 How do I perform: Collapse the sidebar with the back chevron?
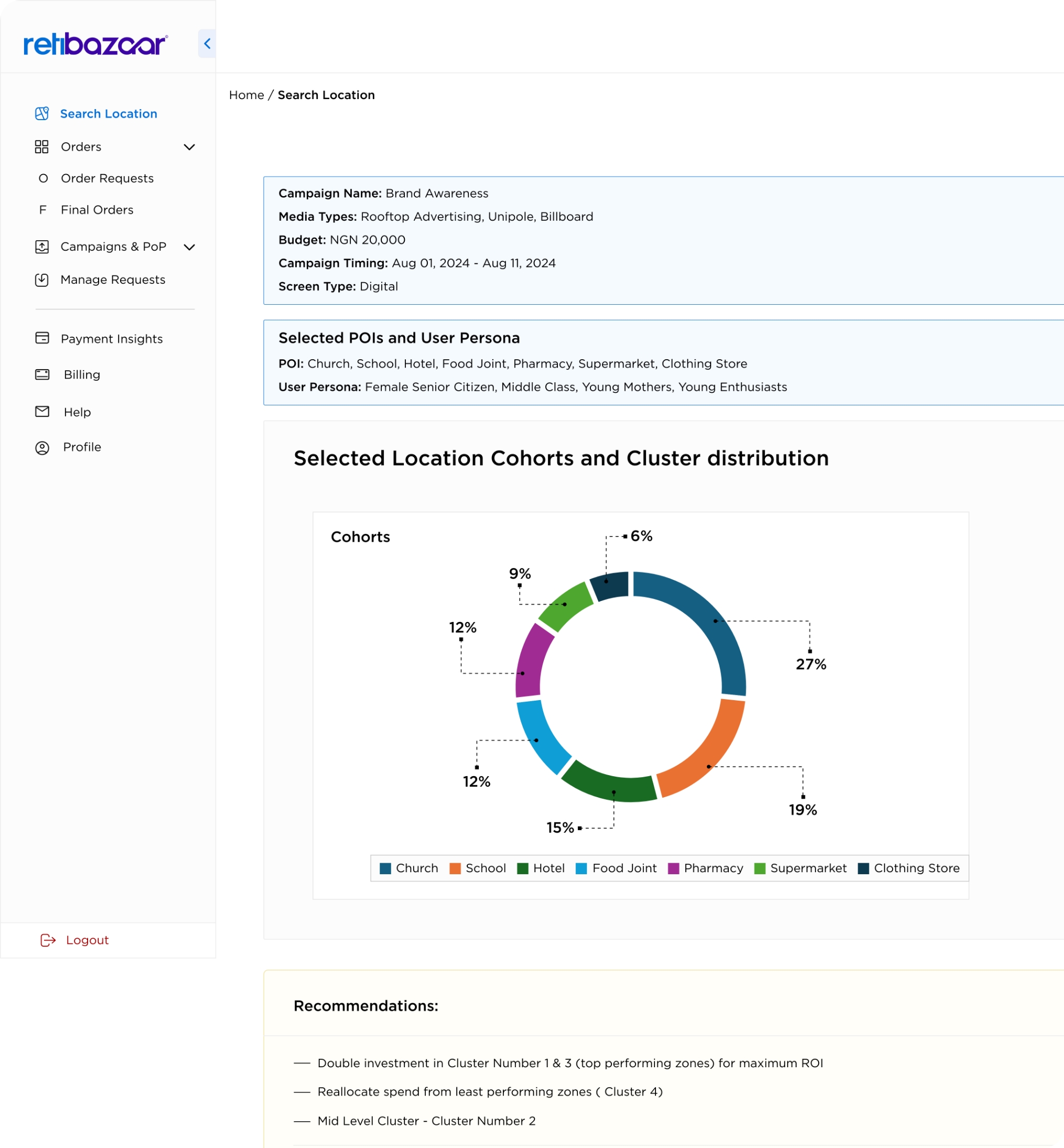pyautogui.click(x=207, y=43)
